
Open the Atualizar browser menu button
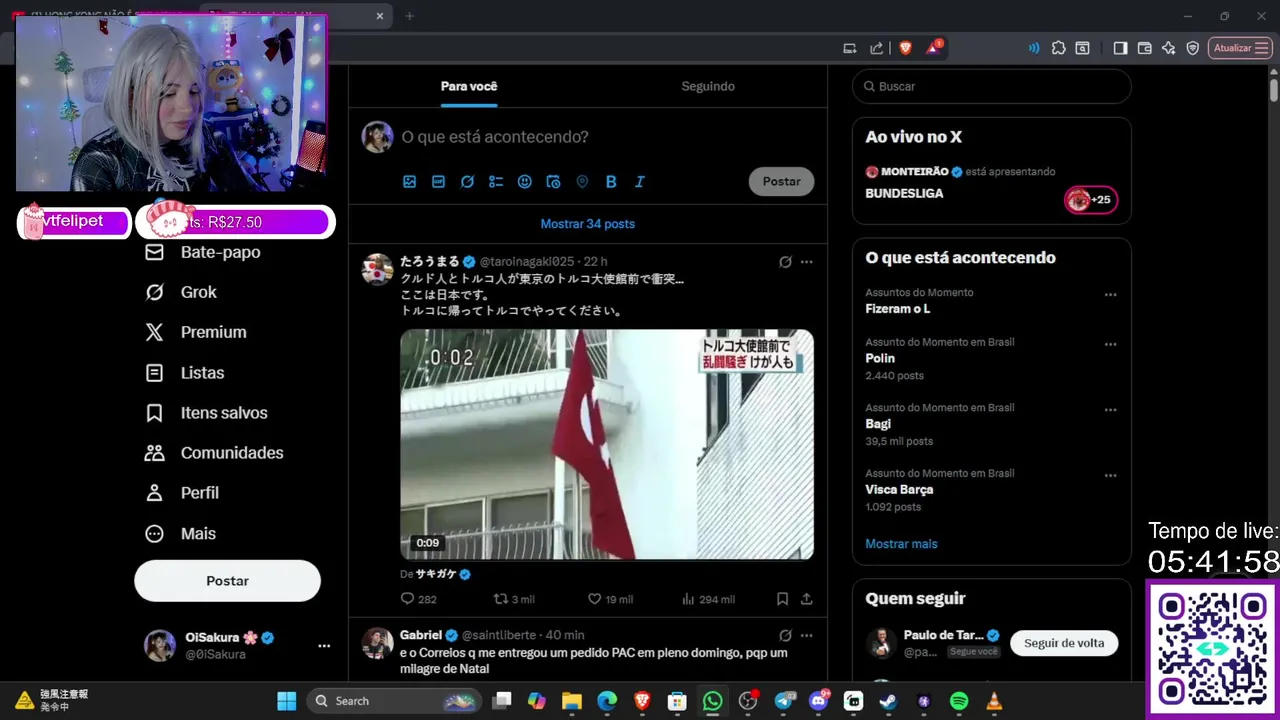pos(1240,48)
